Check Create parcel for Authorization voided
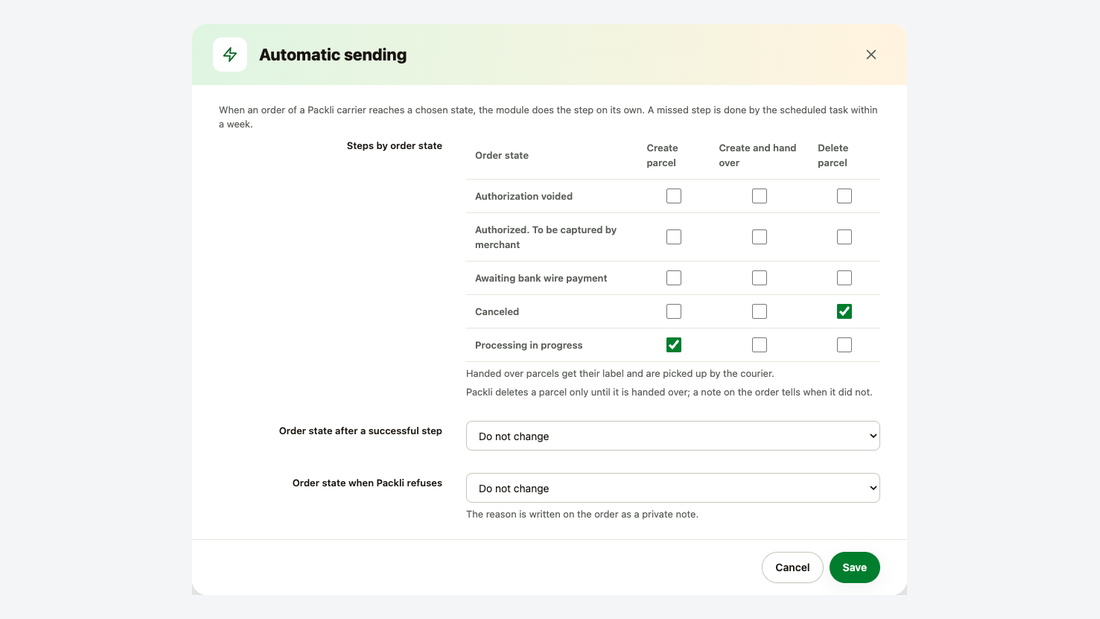 pos(673,196)
